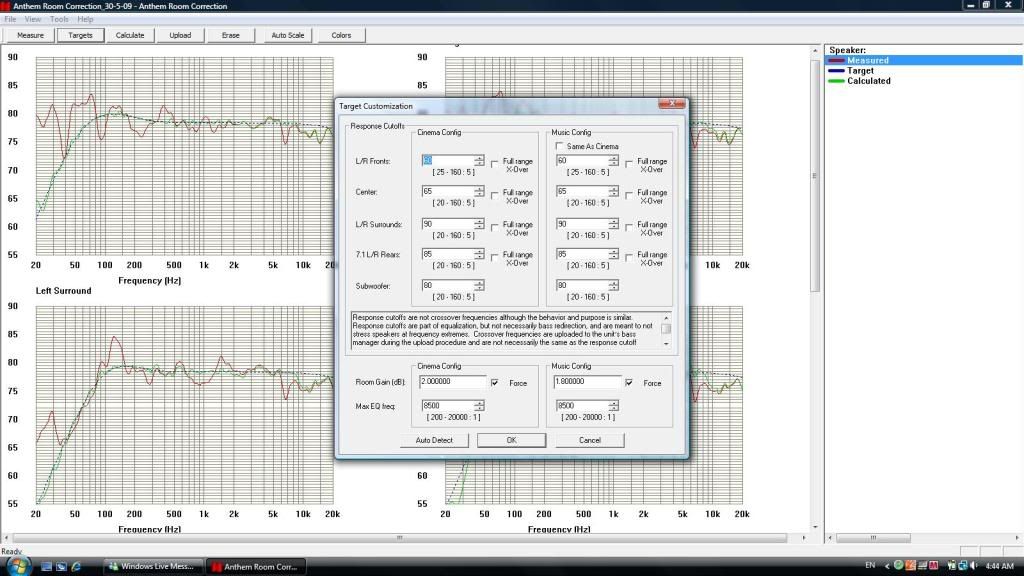Confirm the dialog with OK

pyautogui.click(x=510, y=440)
